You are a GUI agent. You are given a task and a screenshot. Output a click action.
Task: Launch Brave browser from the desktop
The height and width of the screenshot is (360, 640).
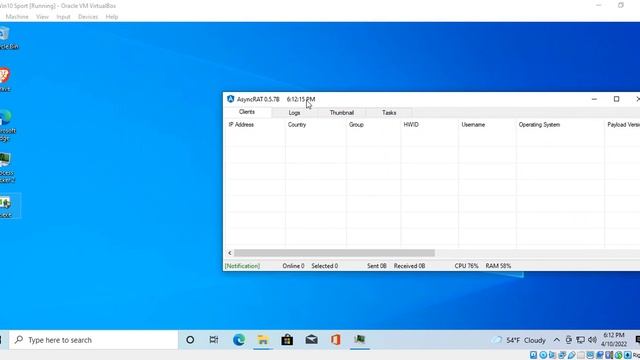click(x=4, y=80)
